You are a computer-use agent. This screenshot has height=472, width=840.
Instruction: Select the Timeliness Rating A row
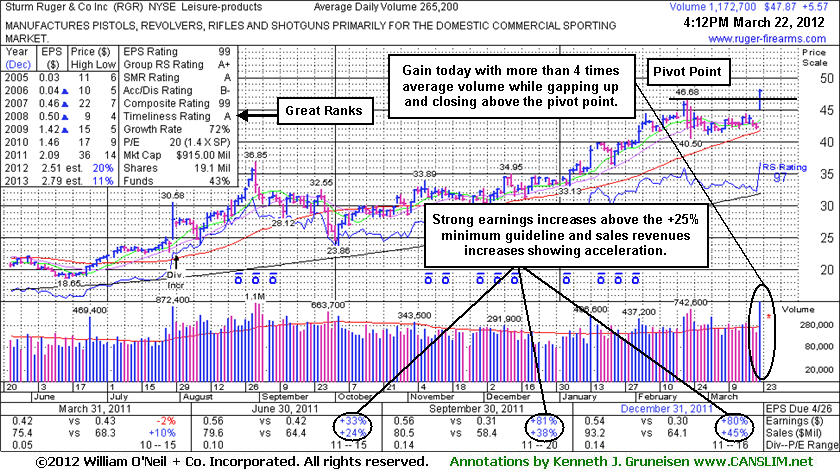[177, 116]
